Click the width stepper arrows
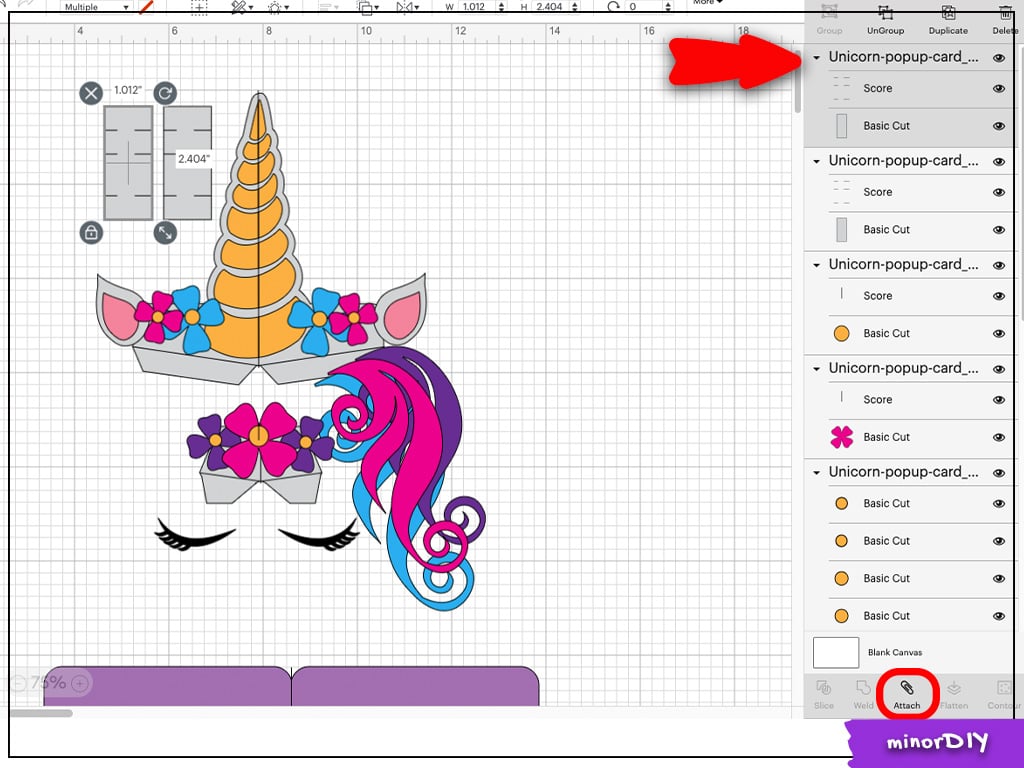The image size is (1024, 768). point(501,7)
